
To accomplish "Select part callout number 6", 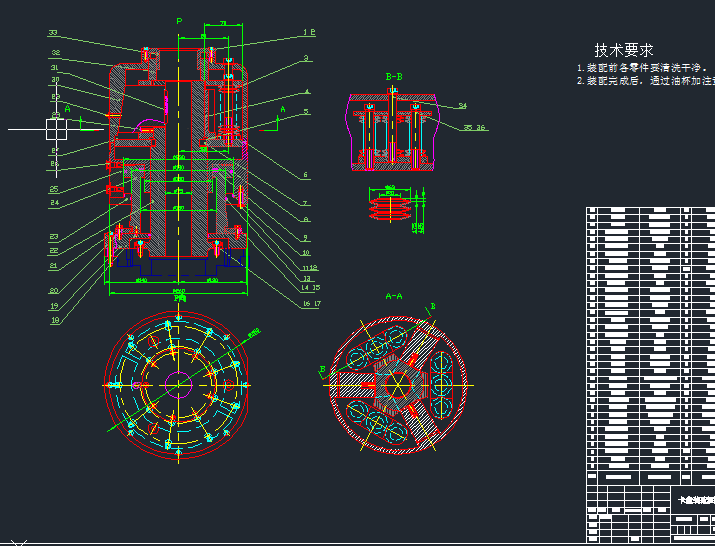I will [306, 175].
